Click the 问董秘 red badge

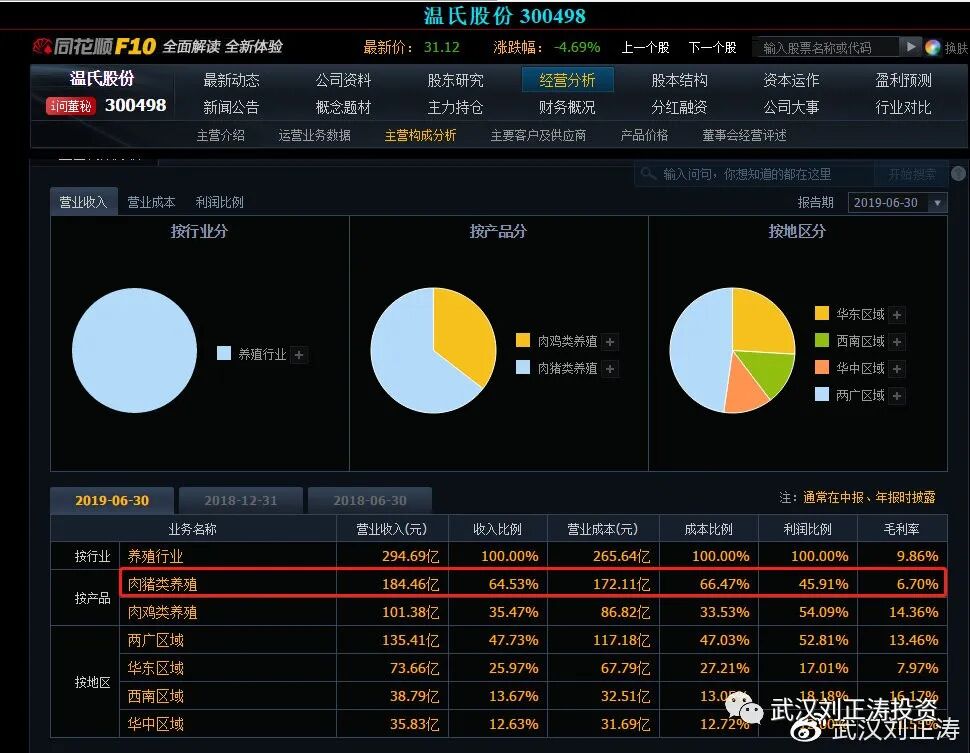(x=71, y=106)
